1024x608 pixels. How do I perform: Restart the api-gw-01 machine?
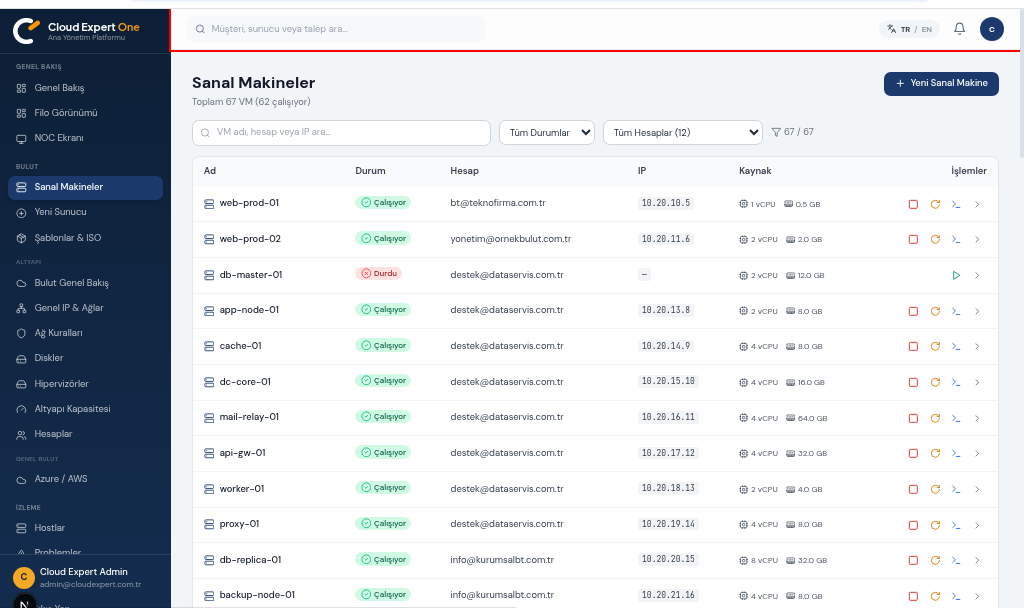(x=935, y=453)
